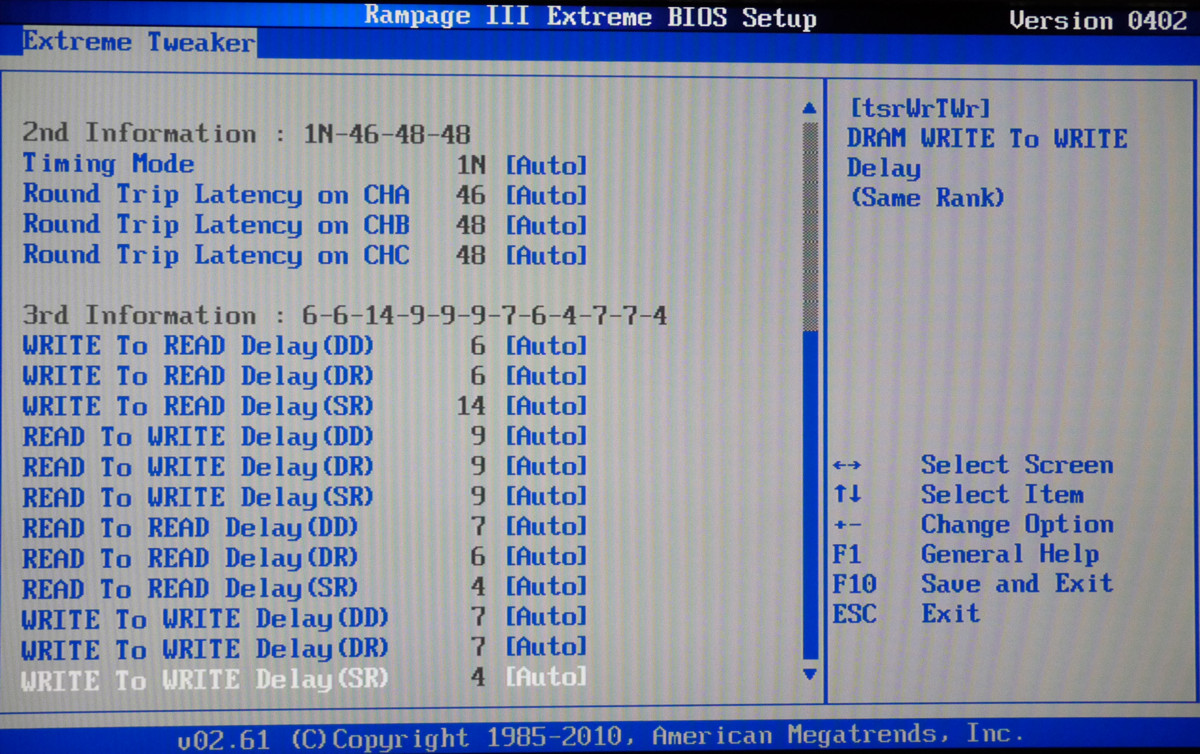Click the Rampage III Extreme BIOS Setup title
This screenshot has height=754, width=1200.
[590, 17]
